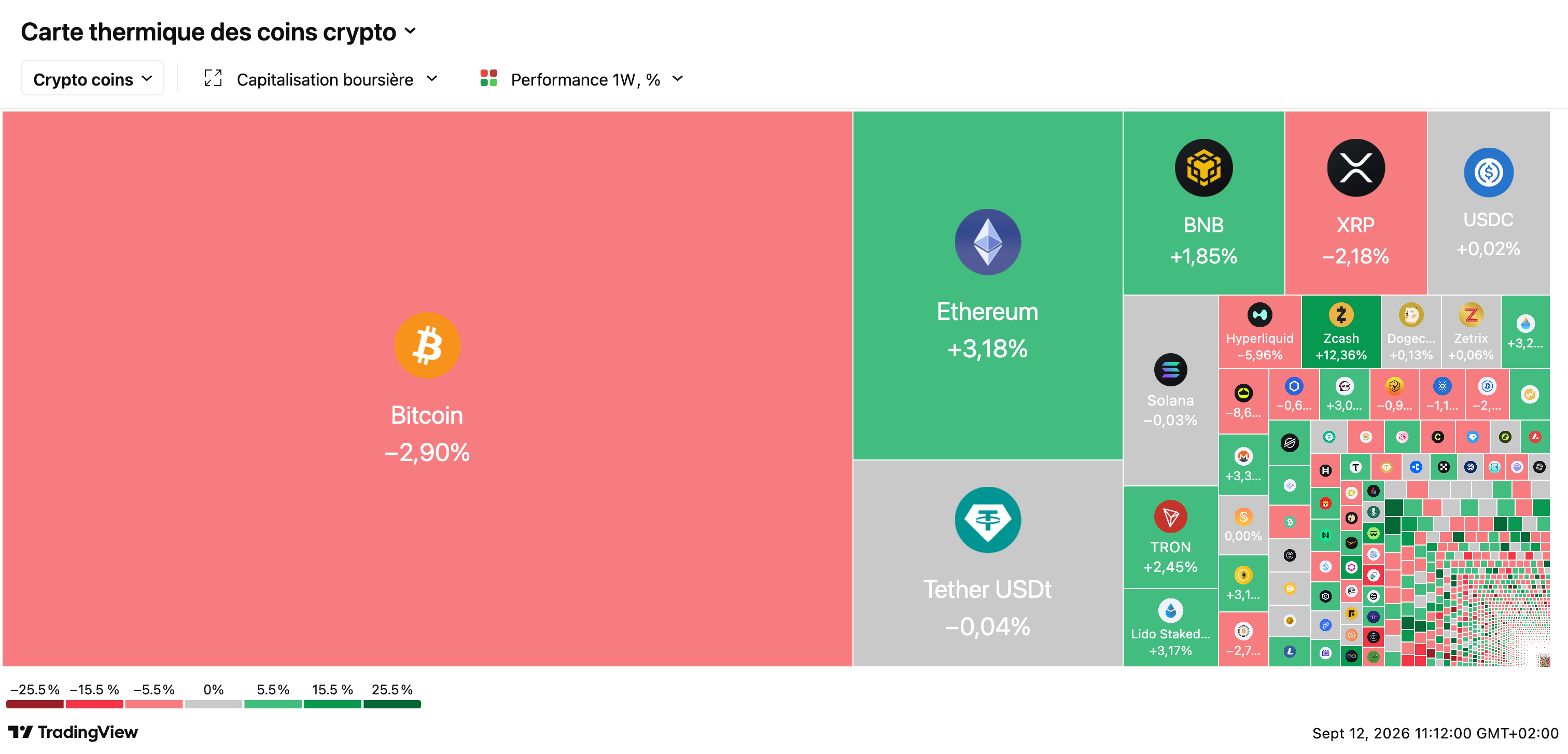The image size is (1568, 754).
Task: Click the XRP logo icon
Action: point(1355,168)
